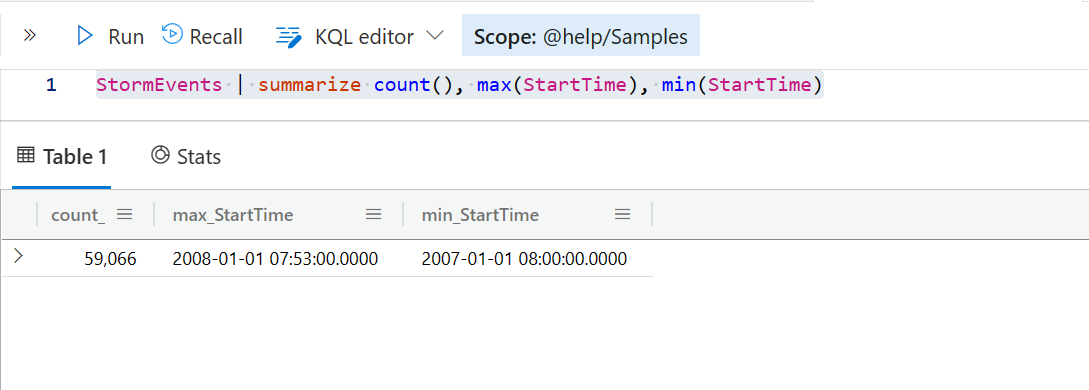1089x390 pixels.
Task: Sort by the count_ column header
Action: coord(78,215)
